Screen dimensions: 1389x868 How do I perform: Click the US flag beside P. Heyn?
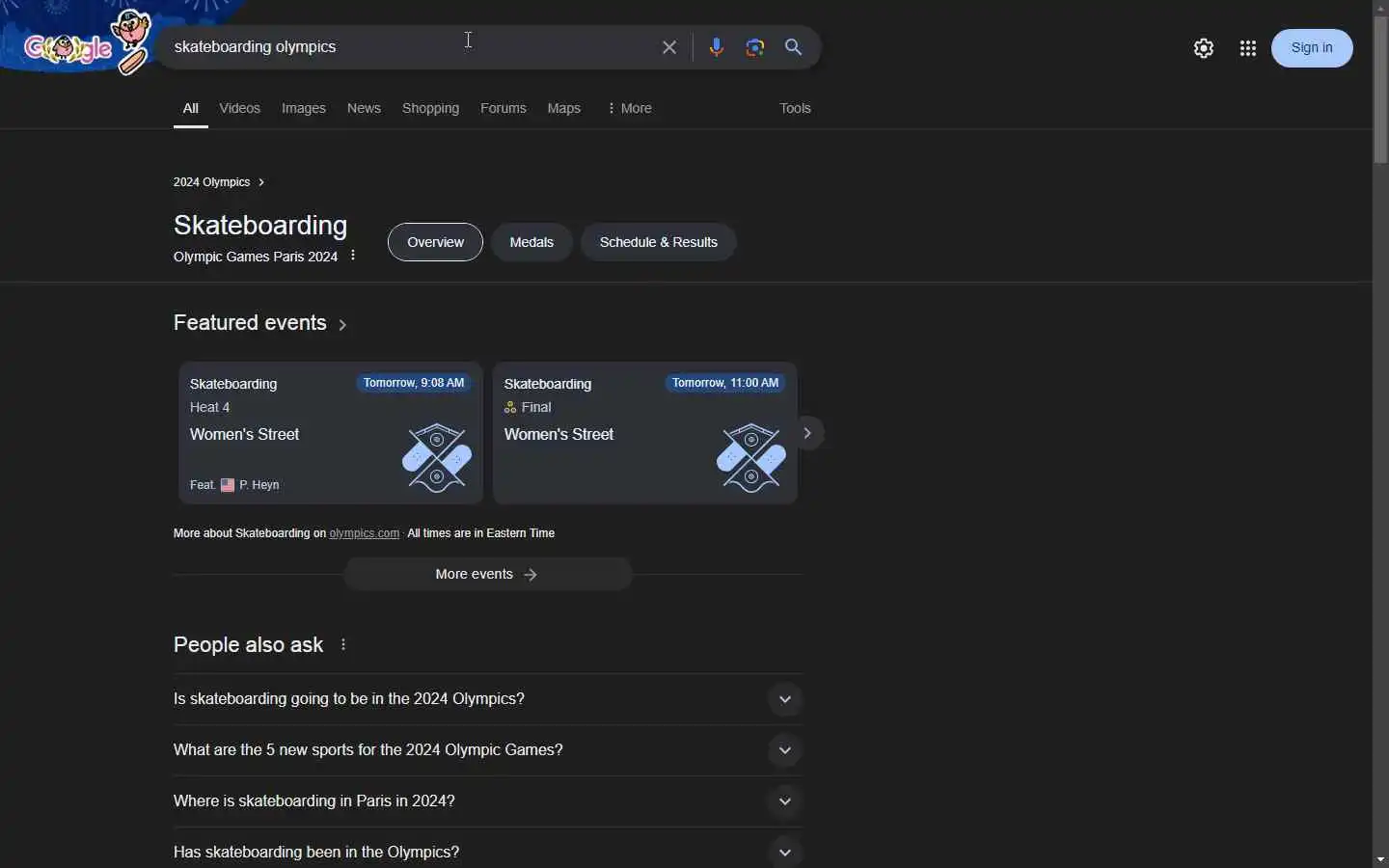tap(228, 485)
